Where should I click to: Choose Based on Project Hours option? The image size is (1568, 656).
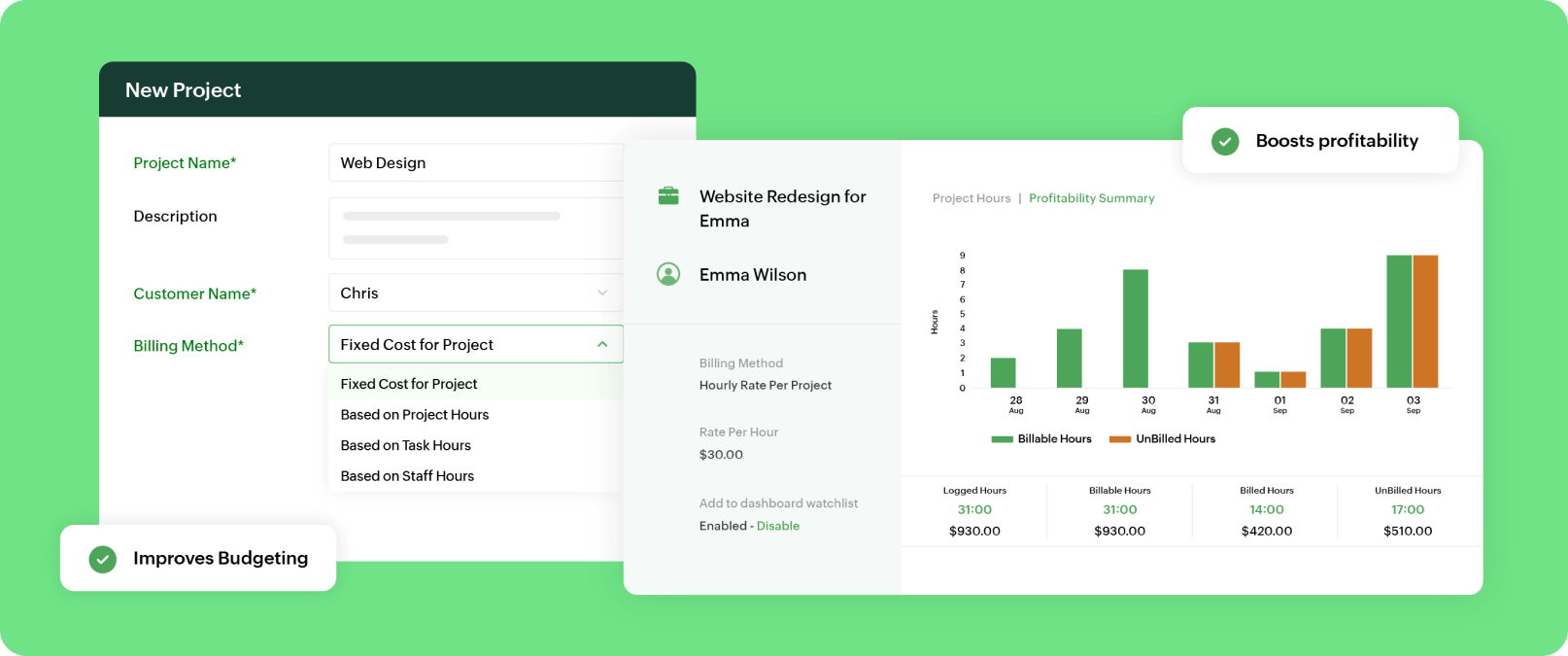(415, 415)
